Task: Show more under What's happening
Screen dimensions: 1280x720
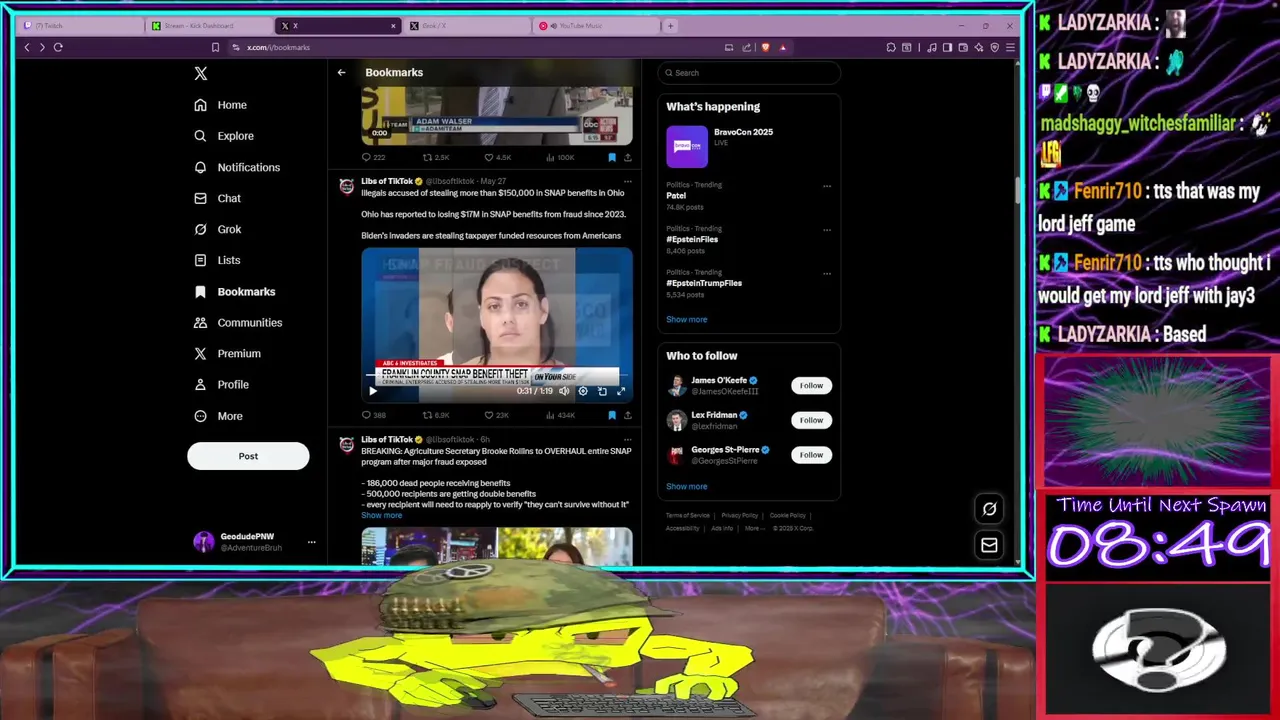Action: tap(687, 320)
